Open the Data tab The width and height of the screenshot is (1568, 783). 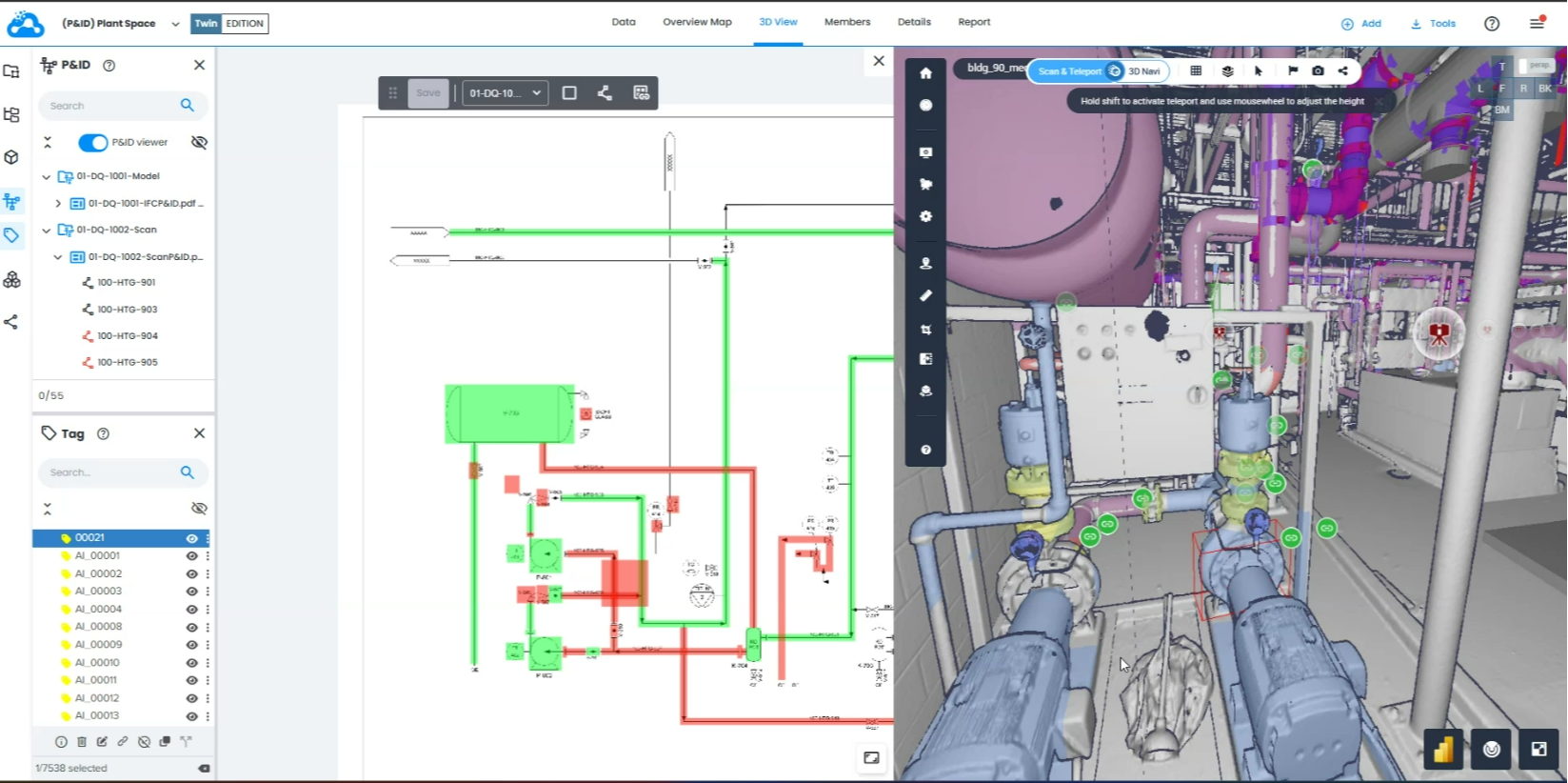[624, 22]
